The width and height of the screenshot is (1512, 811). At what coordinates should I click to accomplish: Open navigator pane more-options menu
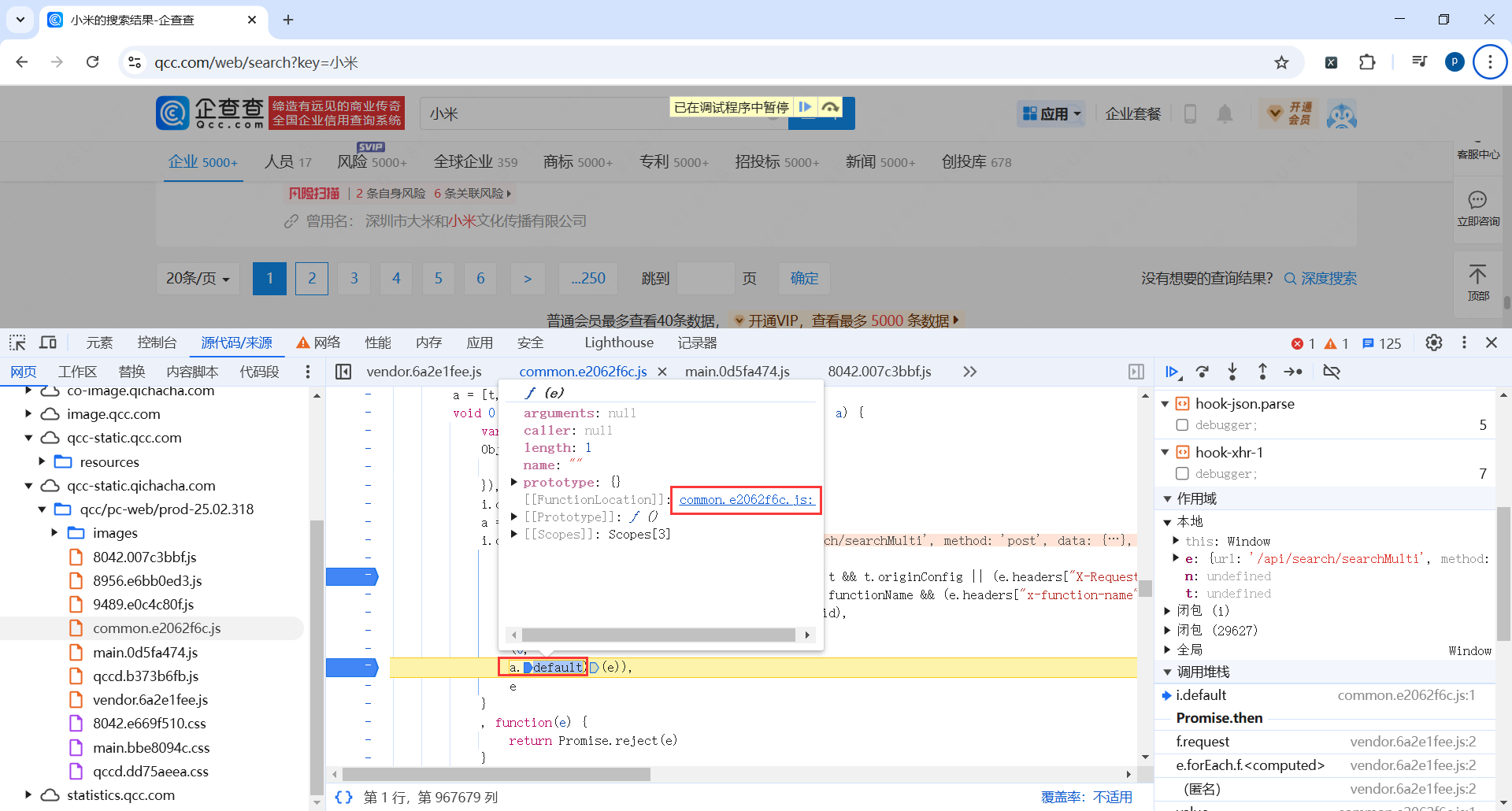[x=308, y=372]
